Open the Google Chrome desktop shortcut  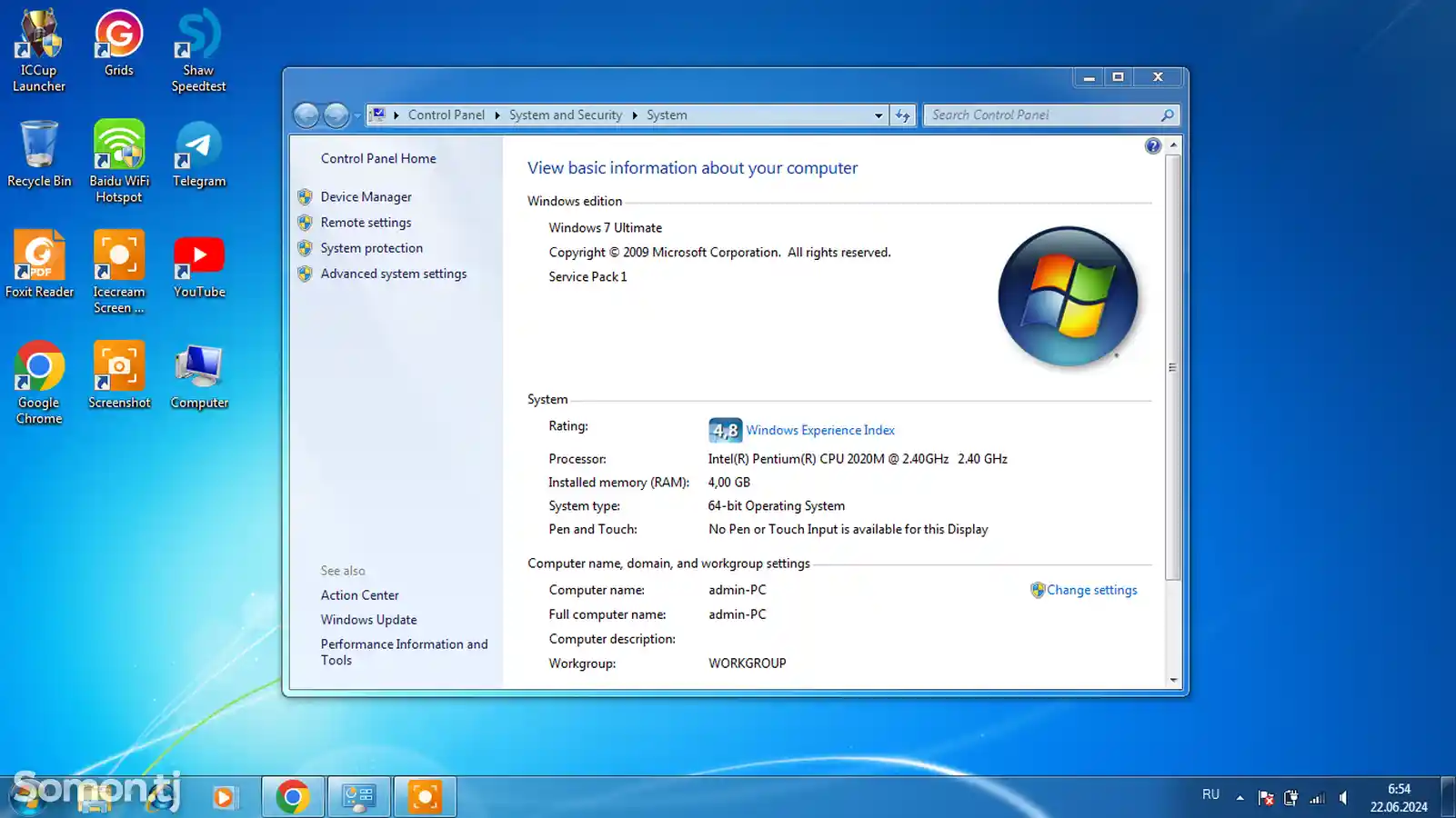click(39, 383)
